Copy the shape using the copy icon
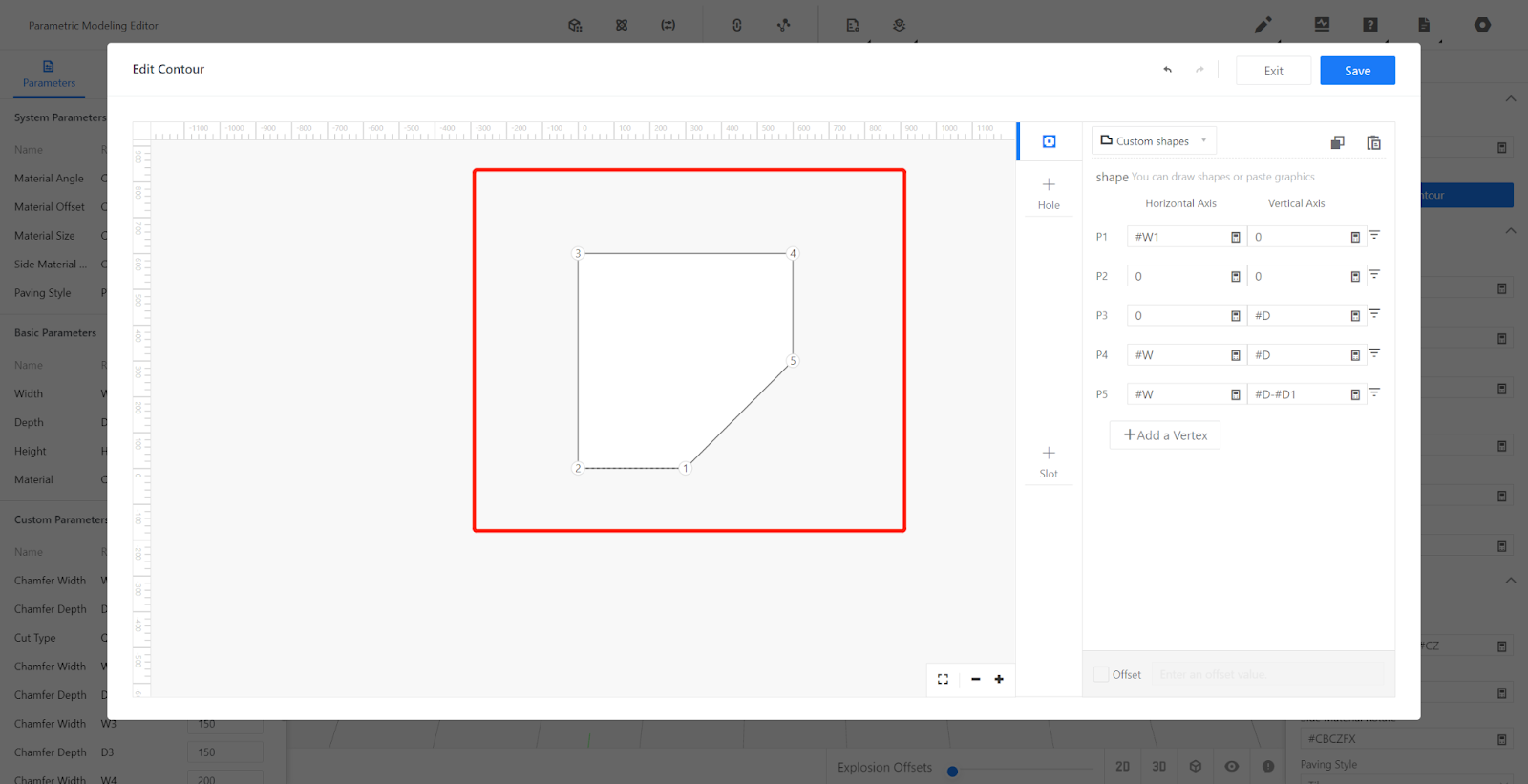 pyautogui.click(x=1337, y=142)
